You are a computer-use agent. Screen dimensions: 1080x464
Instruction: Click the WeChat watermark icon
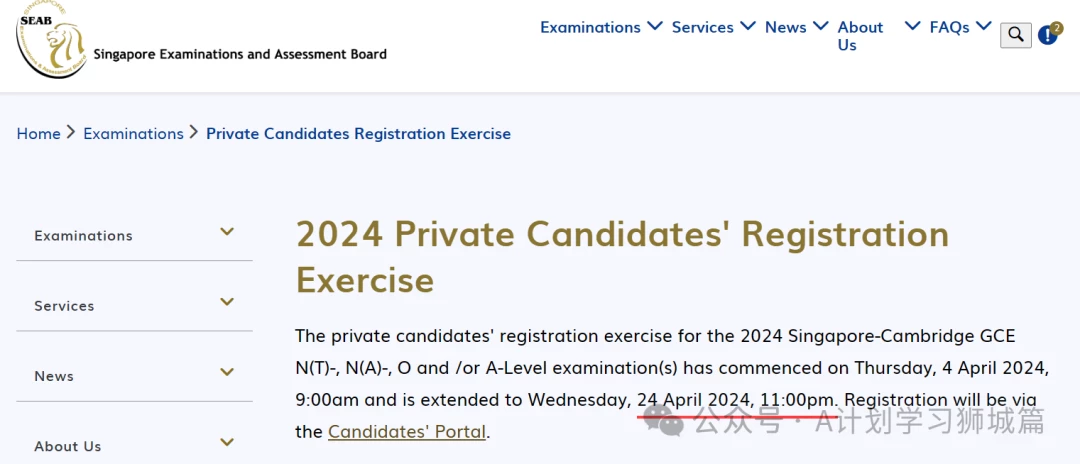[664, 421]
